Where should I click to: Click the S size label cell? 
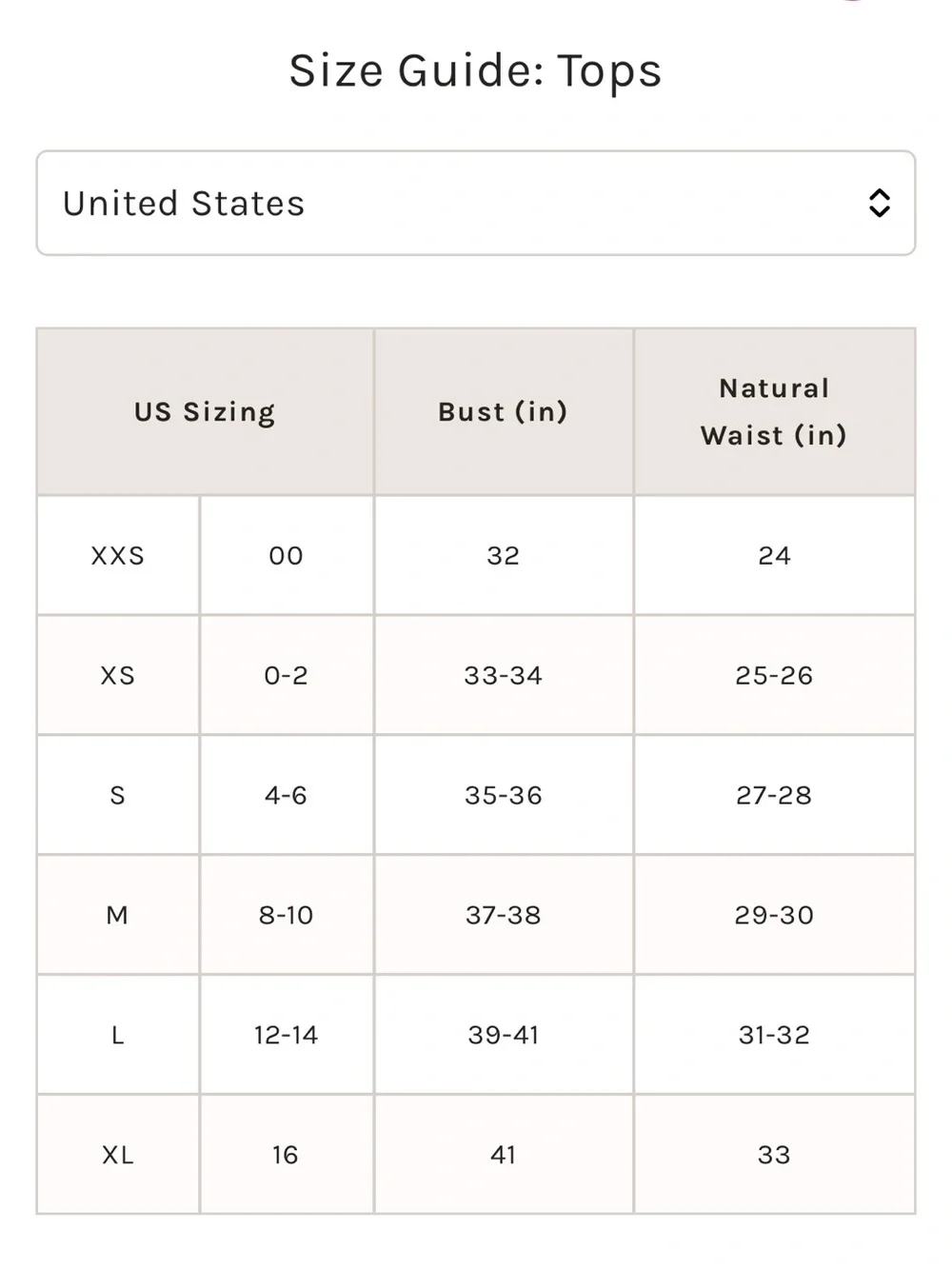pyautogui.click(x=118, y=796)
